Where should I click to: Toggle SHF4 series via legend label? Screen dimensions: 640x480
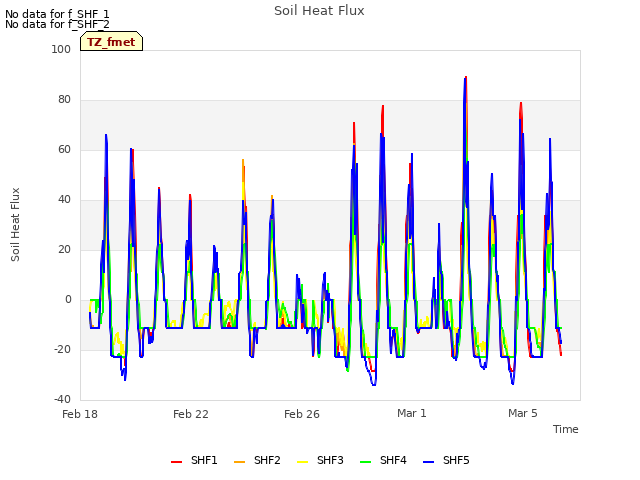point(393,460)
